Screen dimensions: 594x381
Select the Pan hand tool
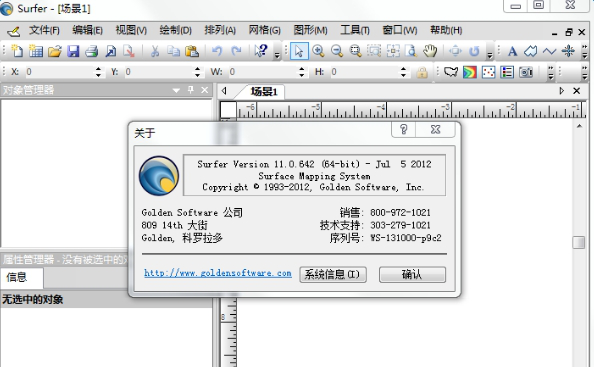pyautogui.click(x=430, y=51)
